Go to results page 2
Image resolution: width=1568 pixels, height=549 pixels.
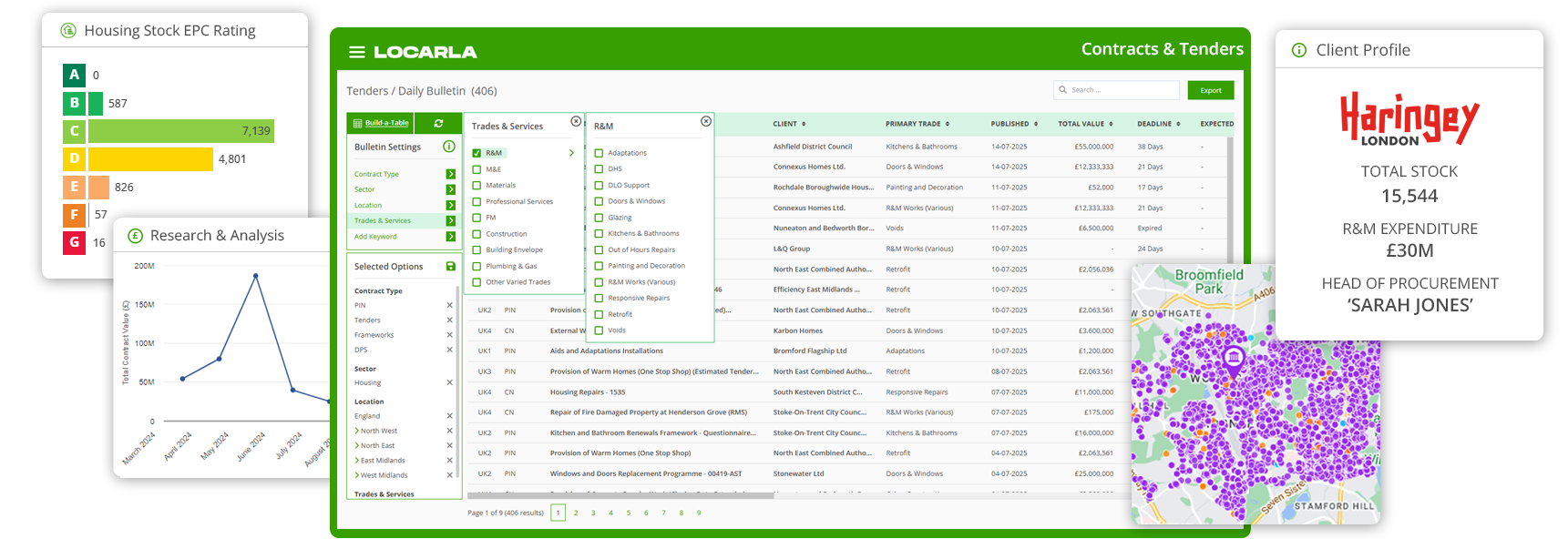click(x=576, y=513)
